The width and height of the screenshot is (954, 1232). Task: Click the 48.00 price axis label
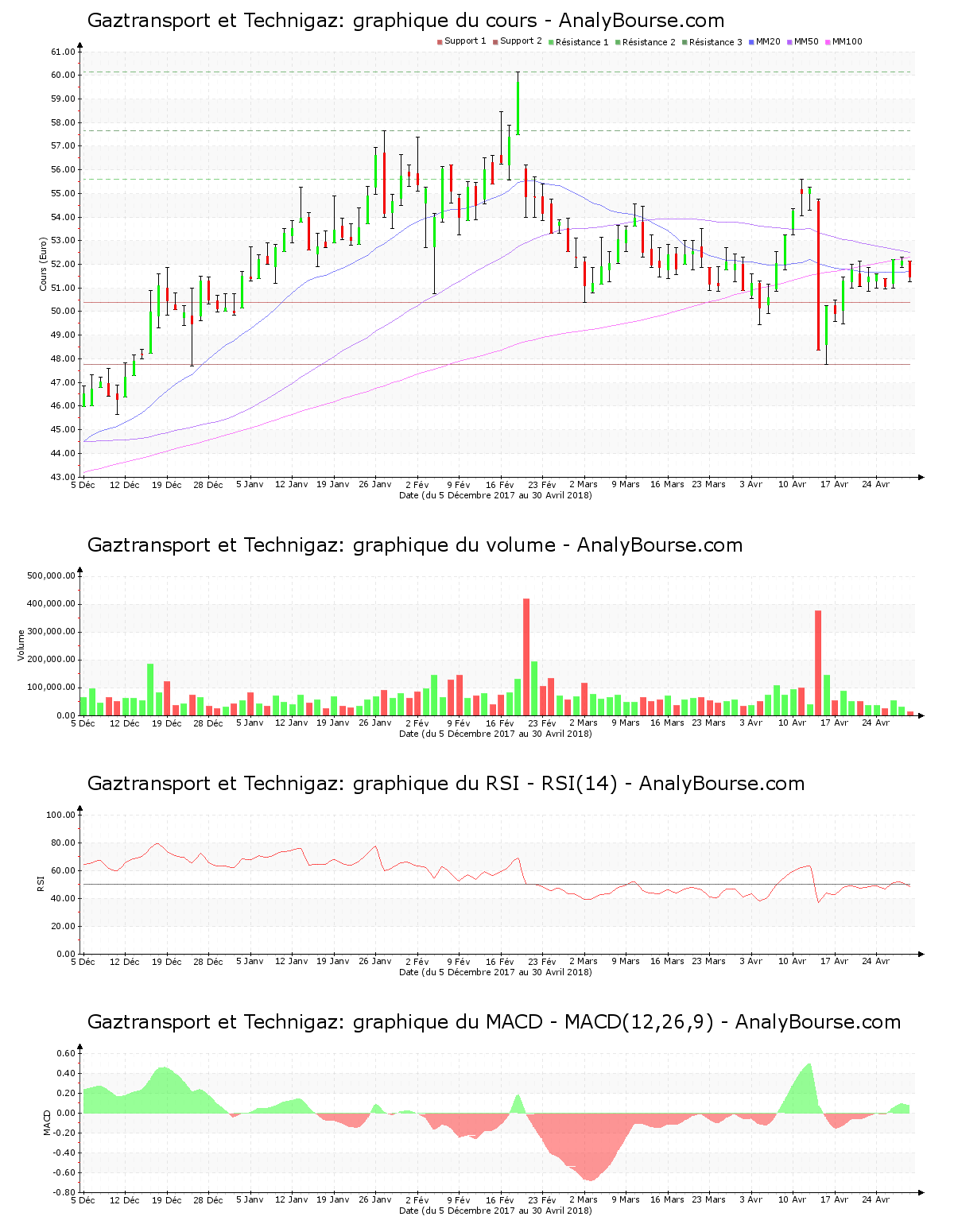click(63, 358)
